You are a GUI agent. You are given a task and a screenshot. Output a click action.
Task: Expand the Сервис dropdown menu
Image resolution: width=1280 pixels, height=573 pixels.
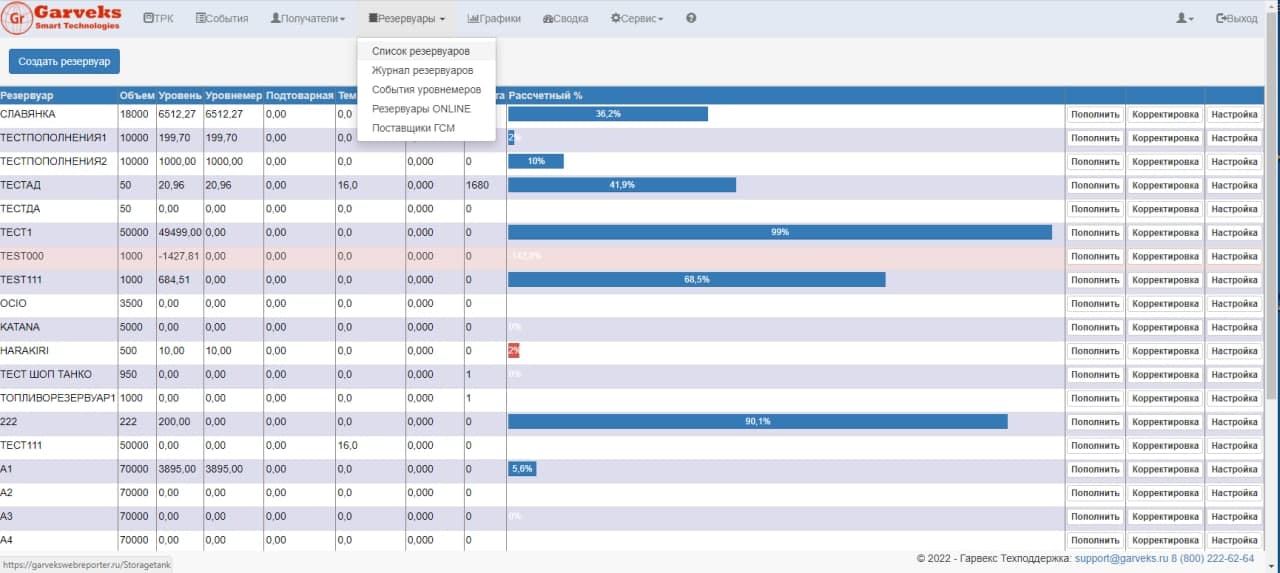[x=637, y=19]
